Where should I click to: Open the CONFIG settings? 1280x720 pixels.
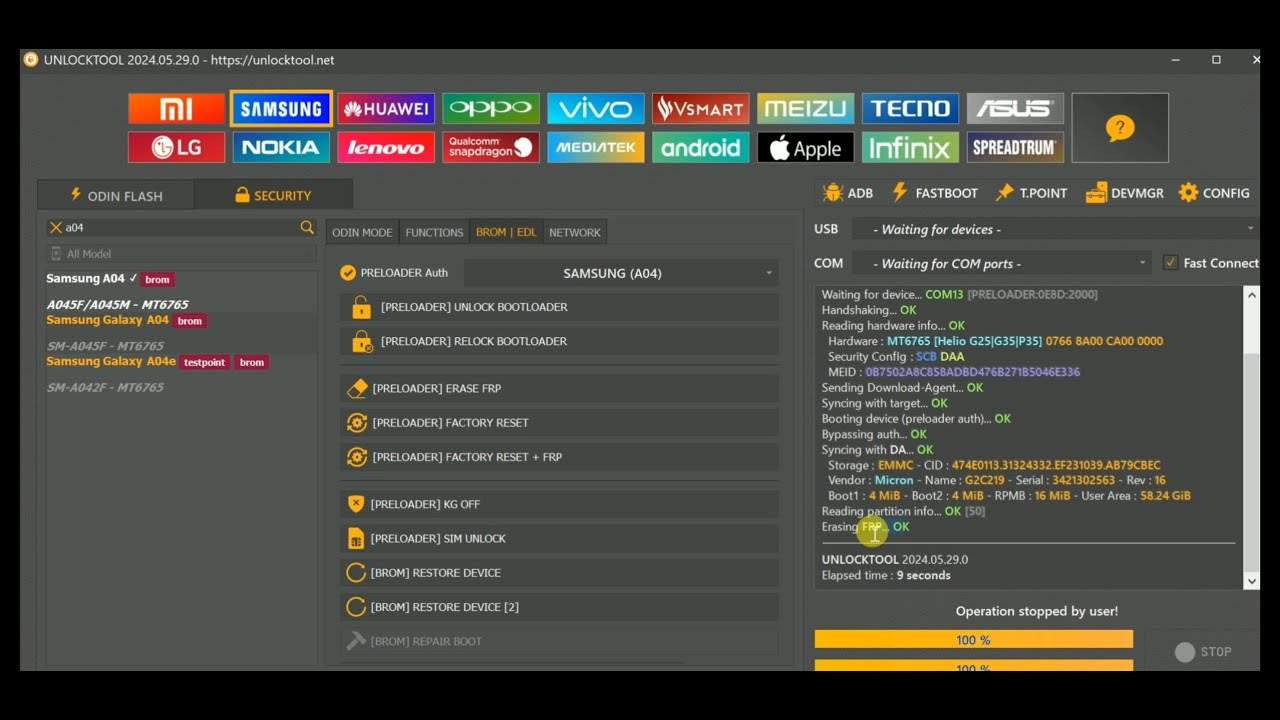coord(1214,193)
